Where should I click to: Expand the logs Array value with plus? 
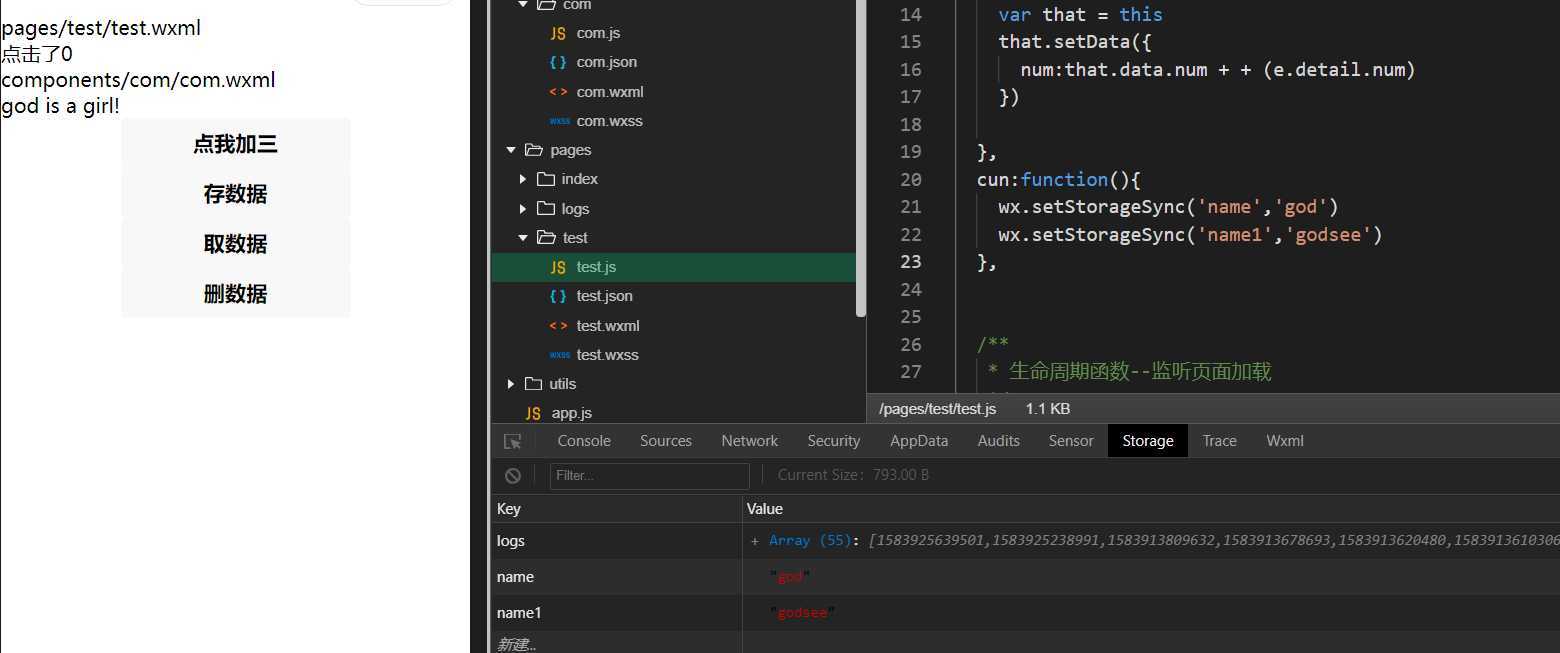(x=754, y=541)
